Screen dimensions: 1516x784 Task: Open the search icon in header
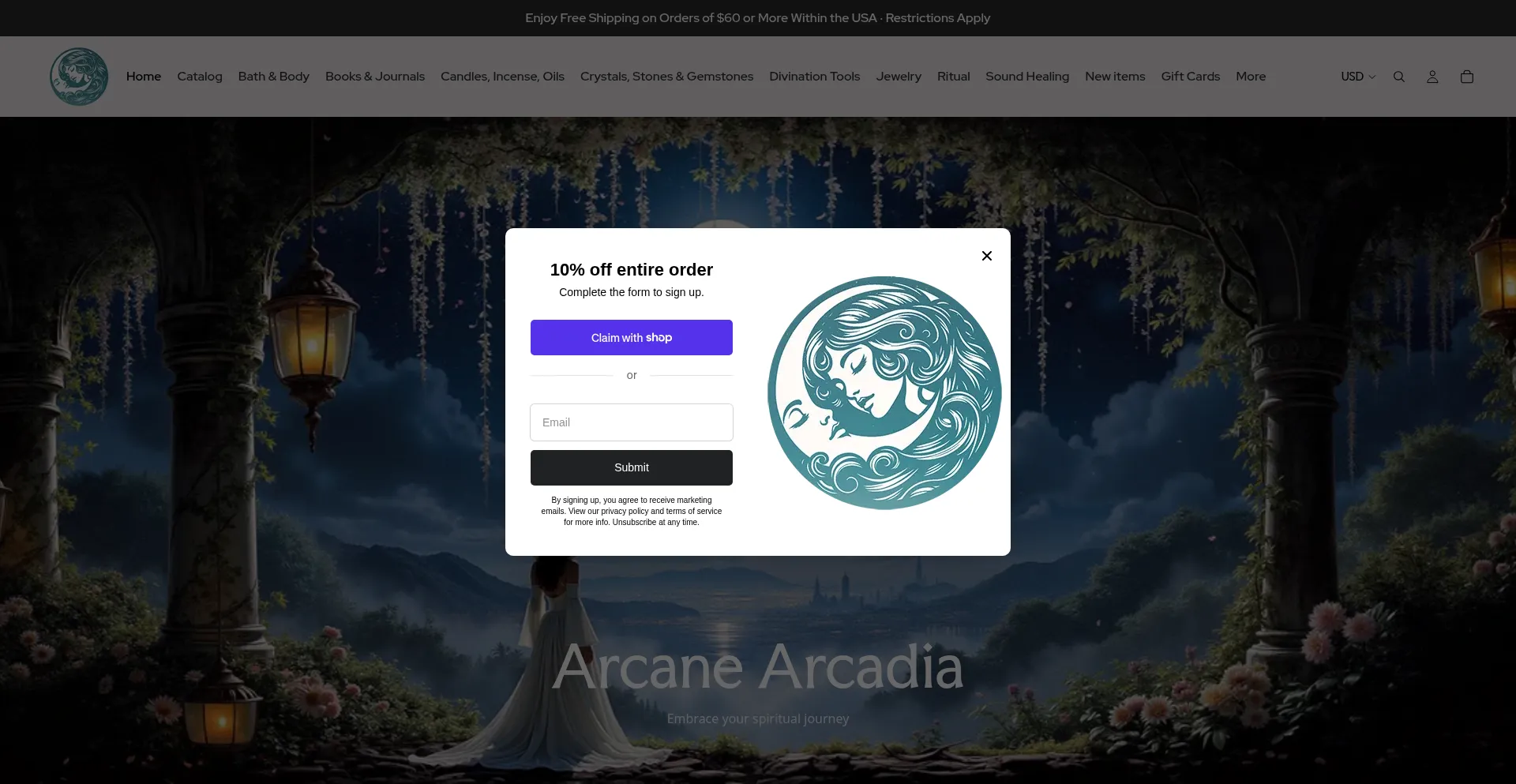point(1399,77)
